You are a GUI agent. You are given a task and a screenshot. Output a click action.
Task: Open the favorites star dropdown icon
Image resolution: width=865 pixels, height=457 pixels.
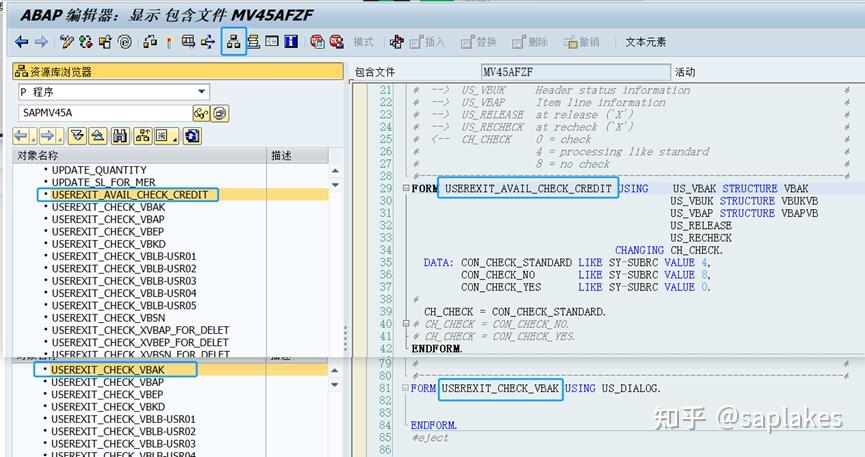[x=166, y=136]
